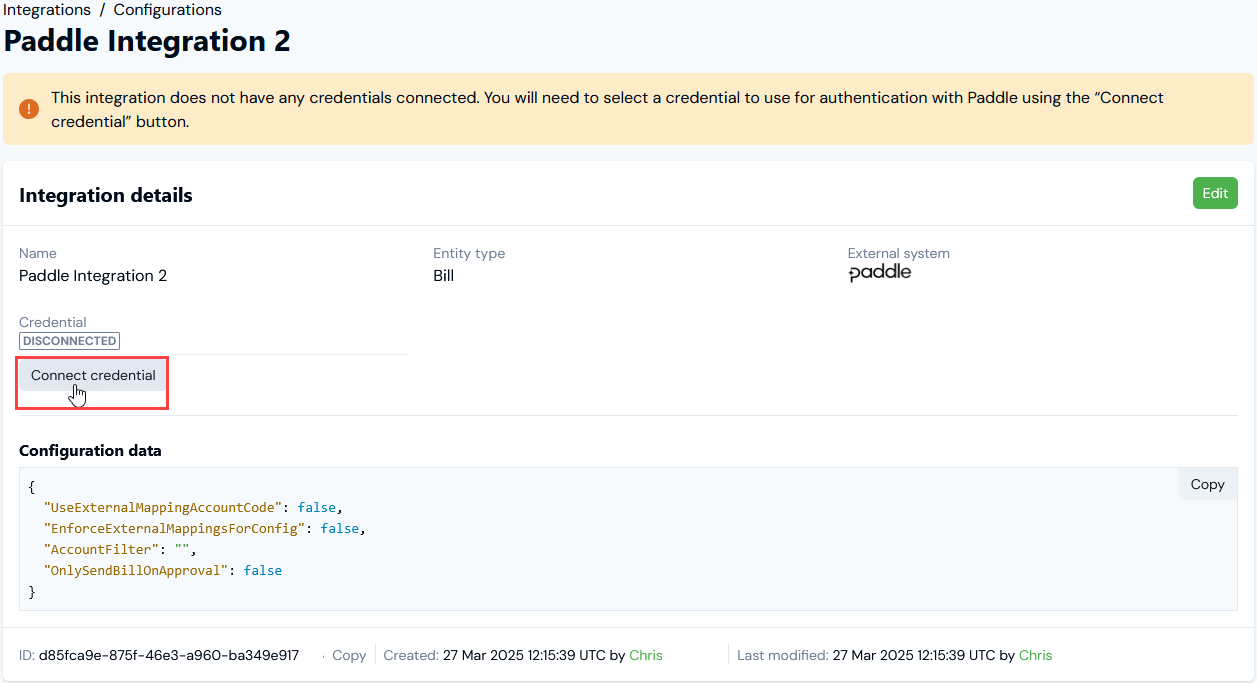Click the Name value Paddle Integration 2
This screenshot has height=683, width=1257.
pyautogui.click(x=93, y=276)
